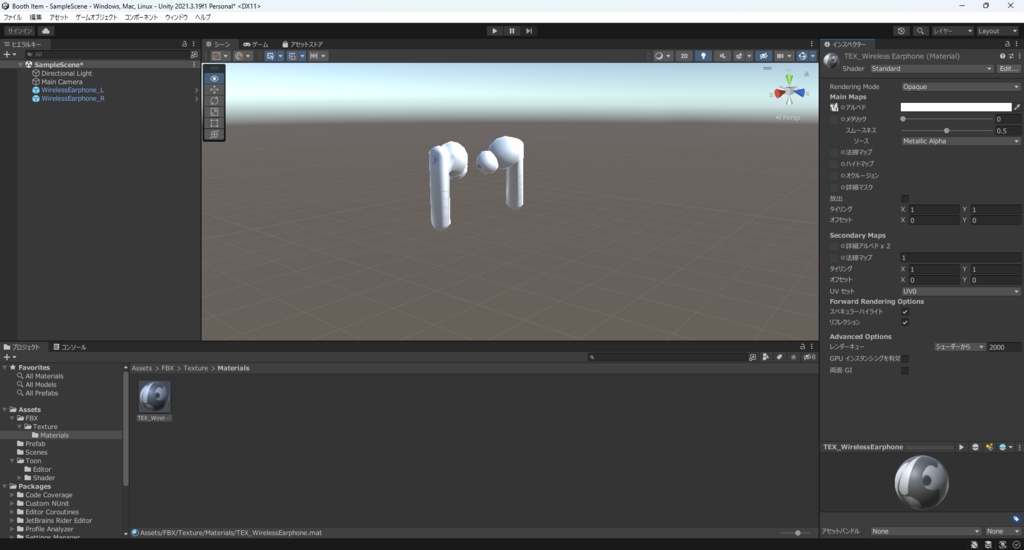Click the inspector help question-mark icon
Image resolution: width=1024 pixels, height=550 pixels.
pos(1002,56)
